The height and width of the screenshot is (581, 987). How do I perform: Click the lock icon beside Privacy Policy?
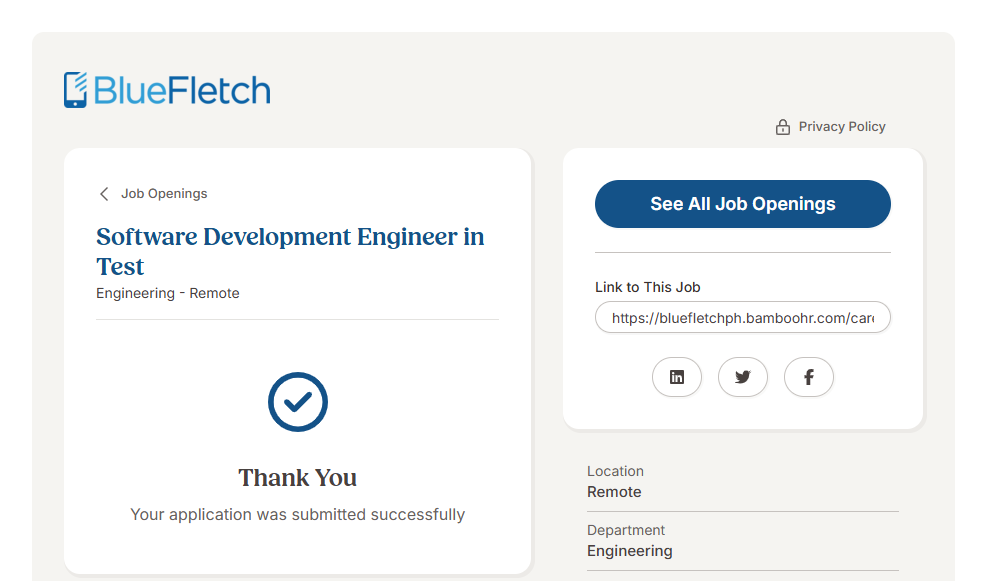coord(783,127)
